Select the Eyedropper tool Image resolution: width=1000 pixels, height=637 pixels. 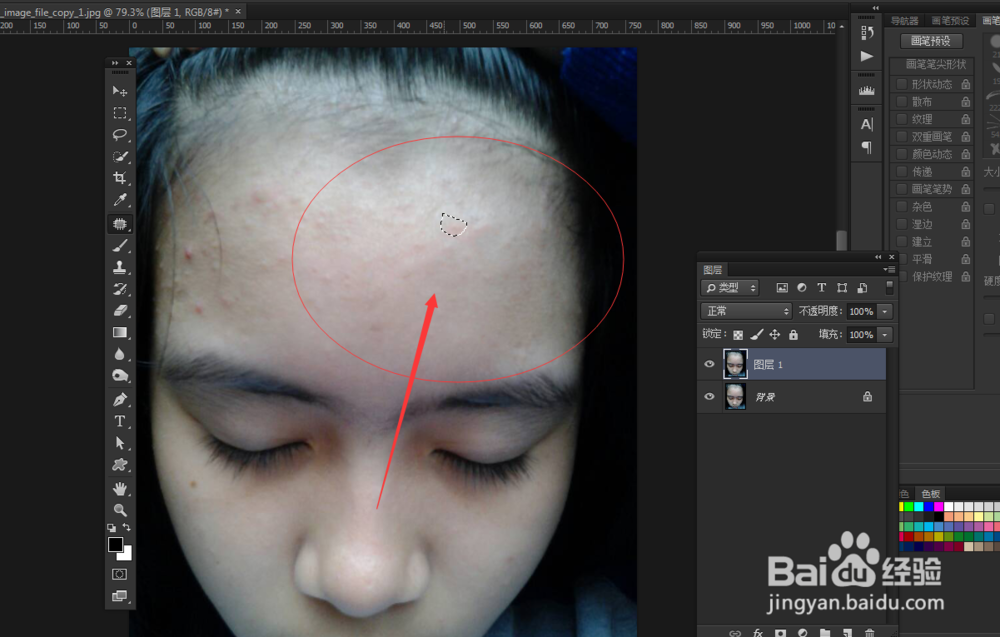coord(119,200)
